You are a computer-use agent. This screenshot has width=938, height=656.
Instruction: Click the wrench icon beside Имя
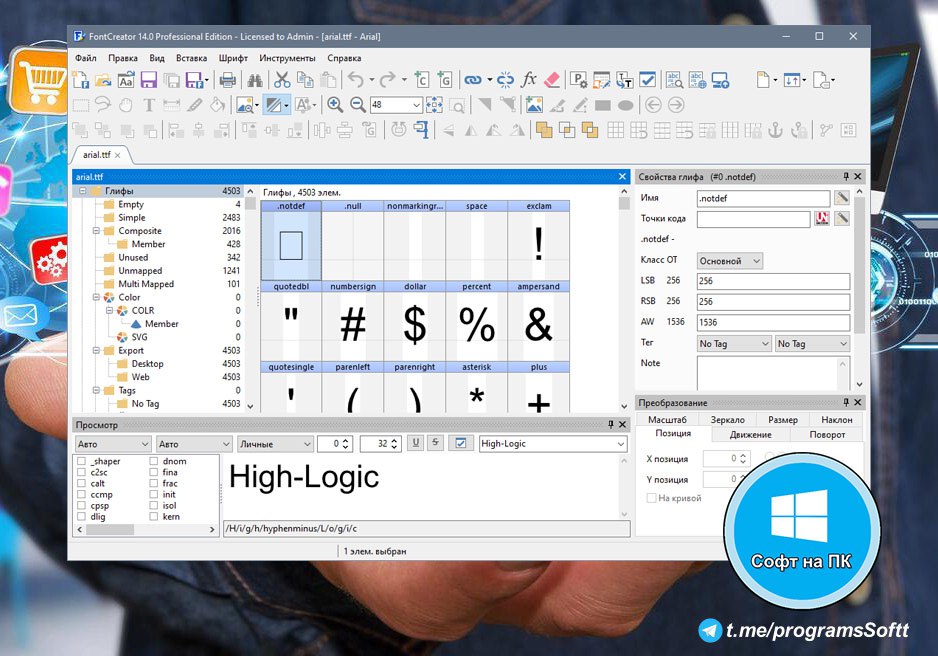coord(842,197)
